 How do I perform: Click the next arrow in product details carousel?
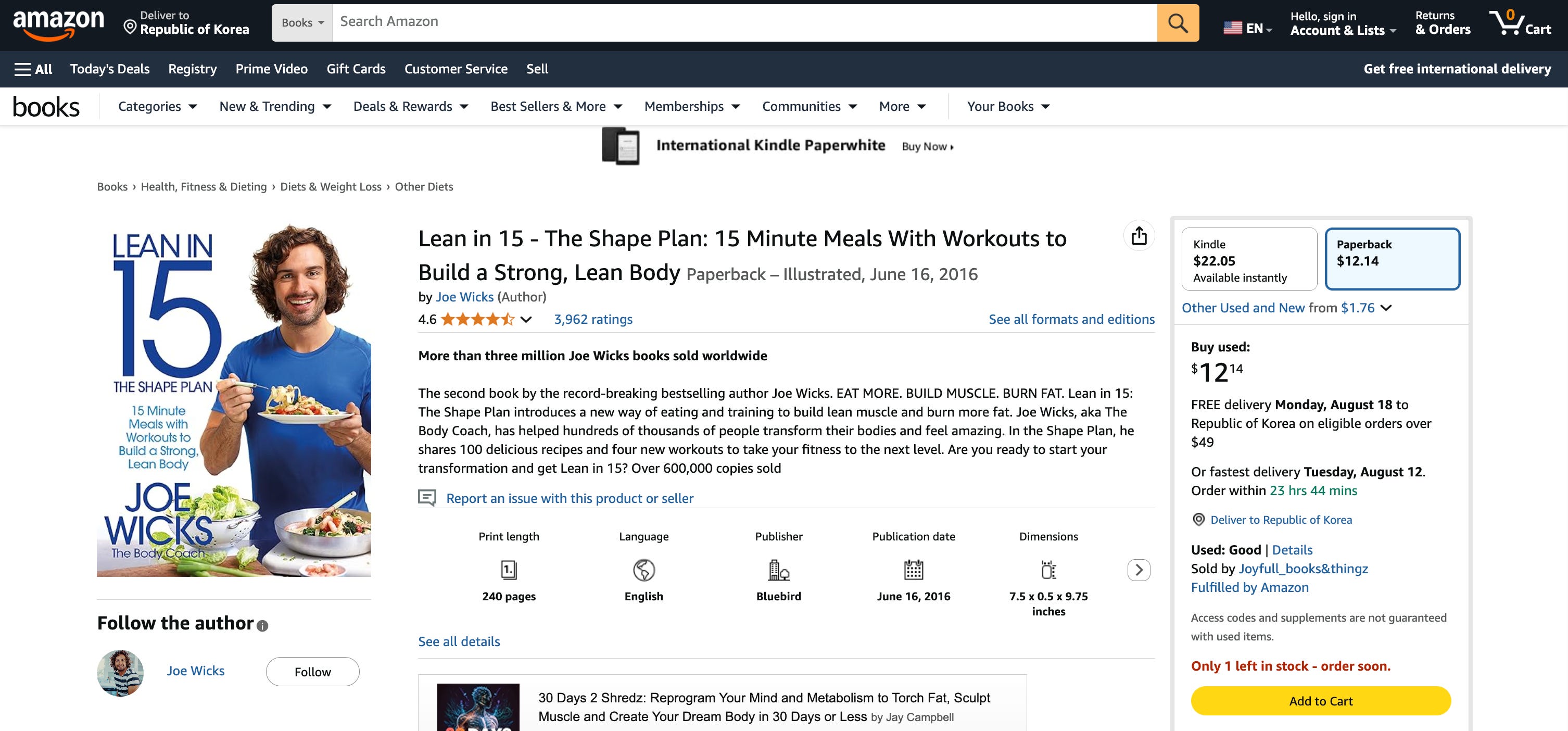pos(1139,570)
